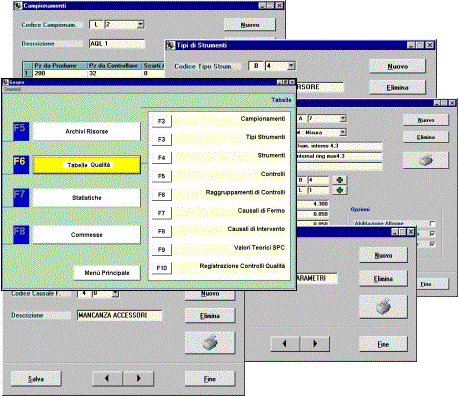Enable the Abilitazione Allarme checkbox
Image resolution: width=458 pixels, height=396 pixels.
coord(432,223)
